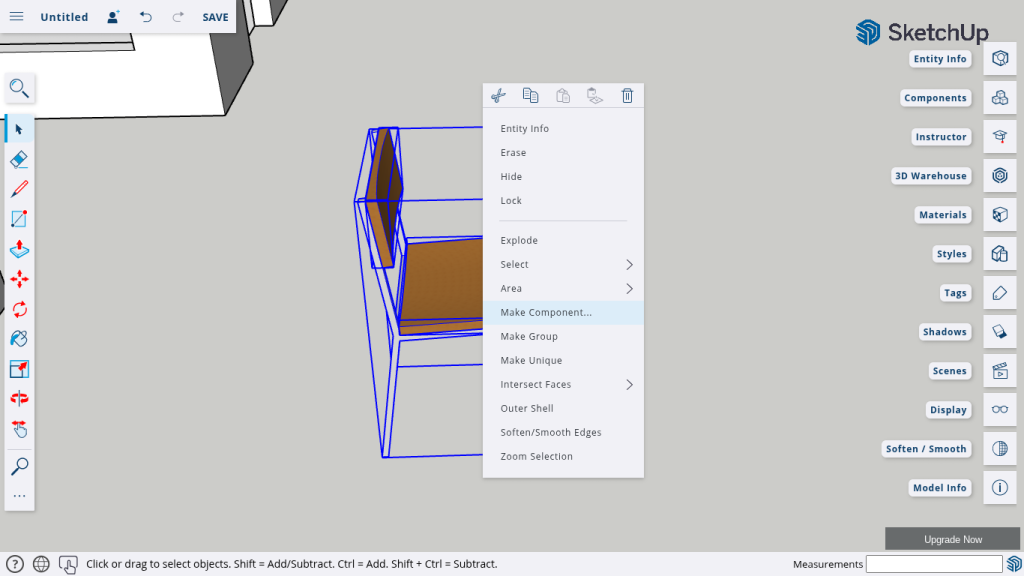Select the Eraser tool in left toolbar
Image resolution: width=1024 pixels, height=576 pixels.
coord(19,159)
